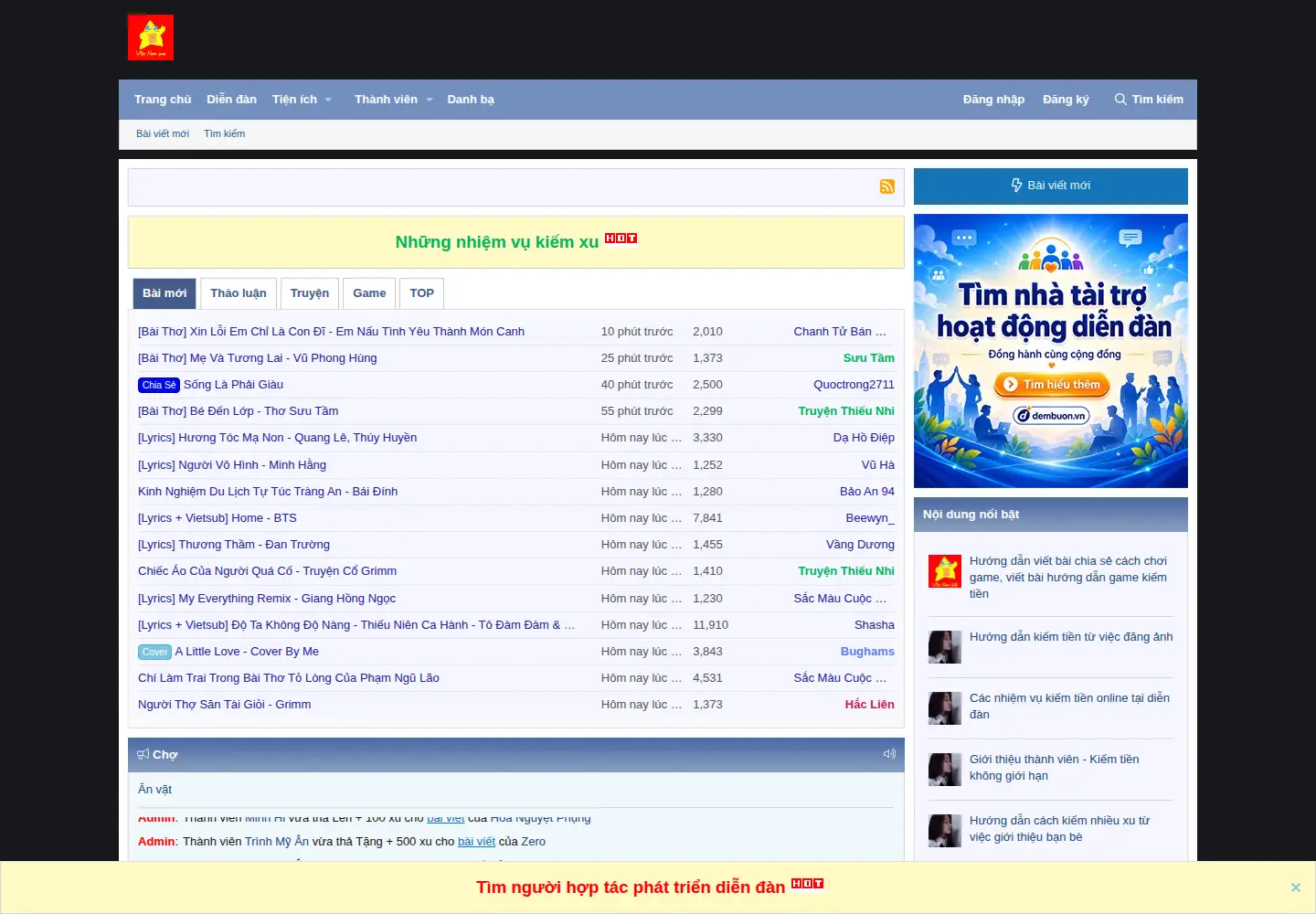Viewport: 1316px width, 914px height.
Task: Click Tìm hiểu thêm button in the banner
Action: (1052, 385)
